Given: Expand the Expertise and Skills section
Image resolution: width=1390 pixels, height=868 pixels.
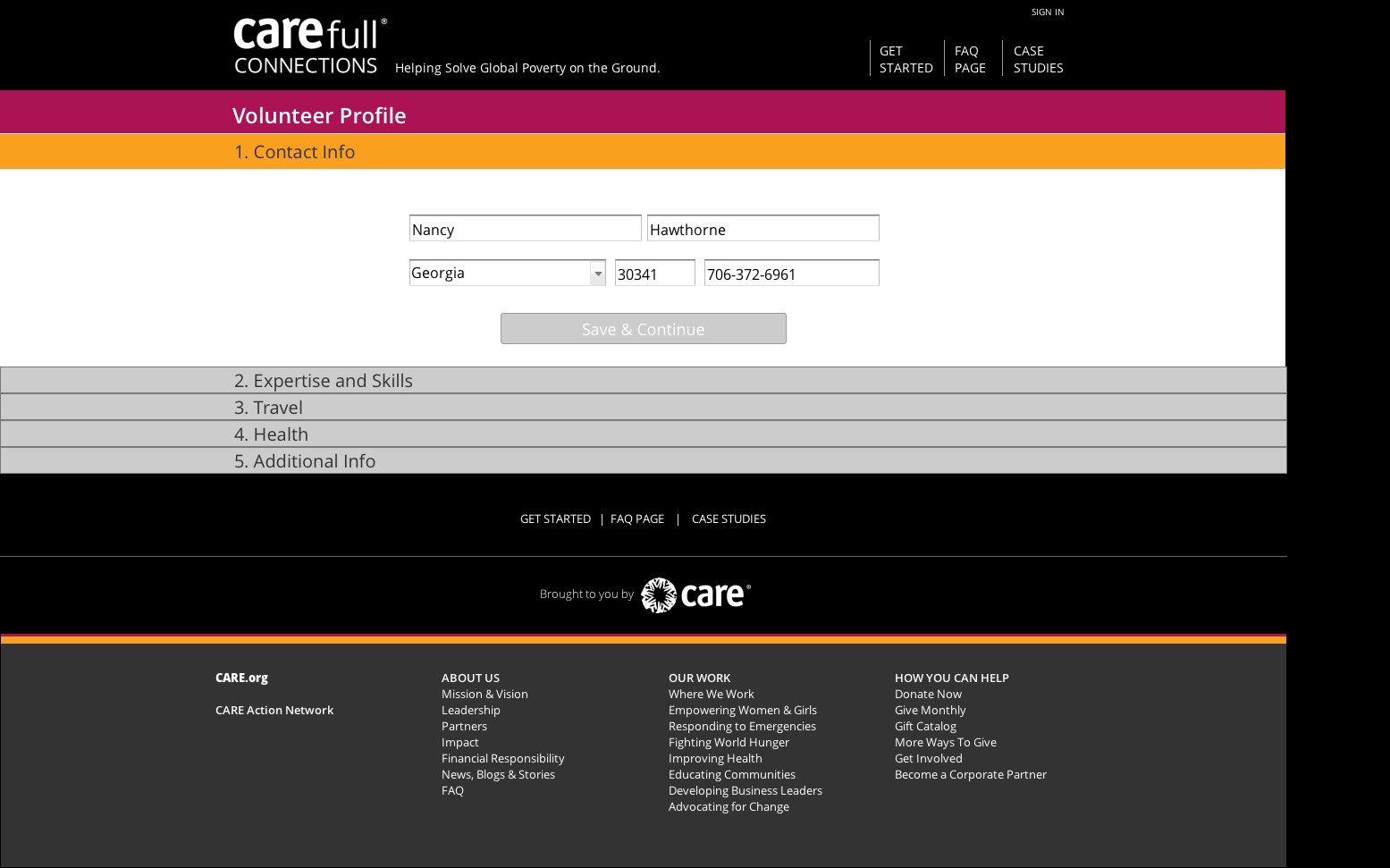Looking at the screenshot, I should [x=644, y=380].
